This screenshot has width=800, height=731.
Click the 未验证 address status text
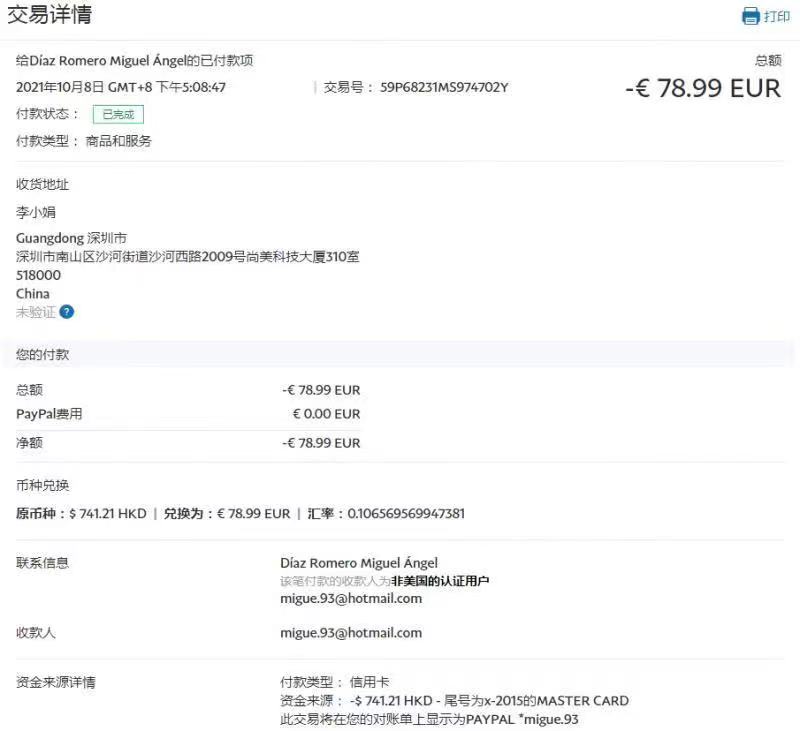(x=36, y=312)
